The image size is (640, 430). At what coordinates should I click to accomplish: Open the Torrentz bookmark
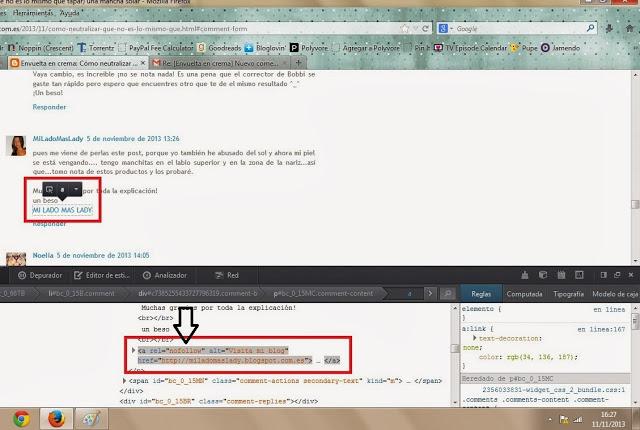(x=96, y=48)
